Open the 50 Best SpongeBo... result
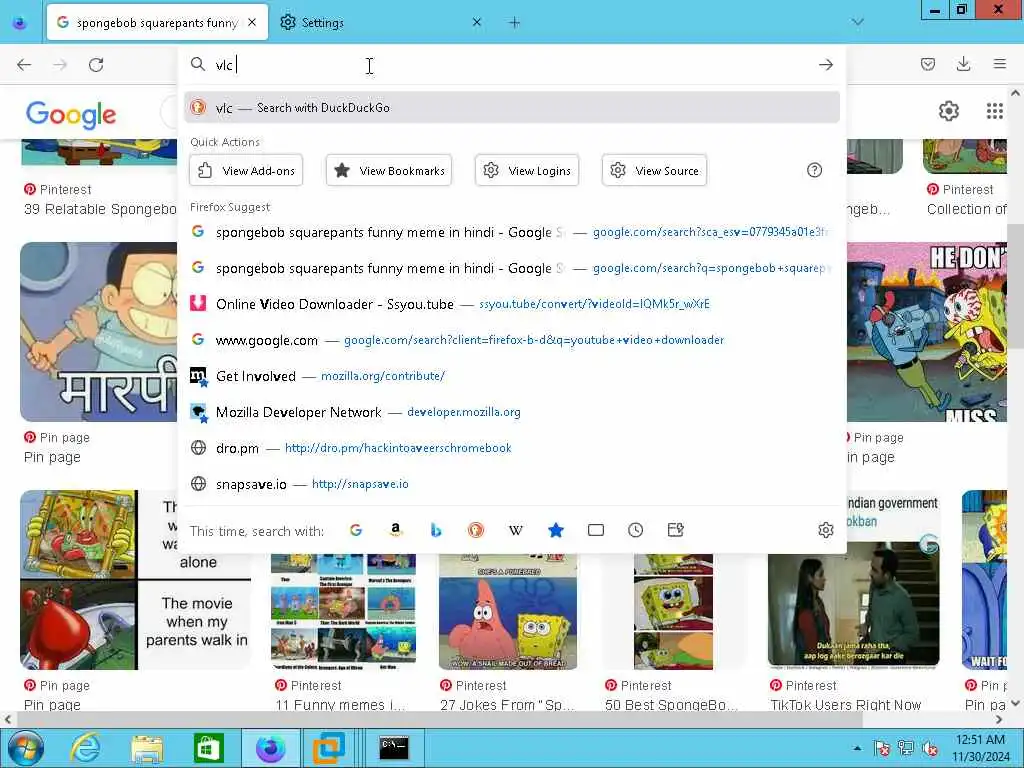 (671, 704)
